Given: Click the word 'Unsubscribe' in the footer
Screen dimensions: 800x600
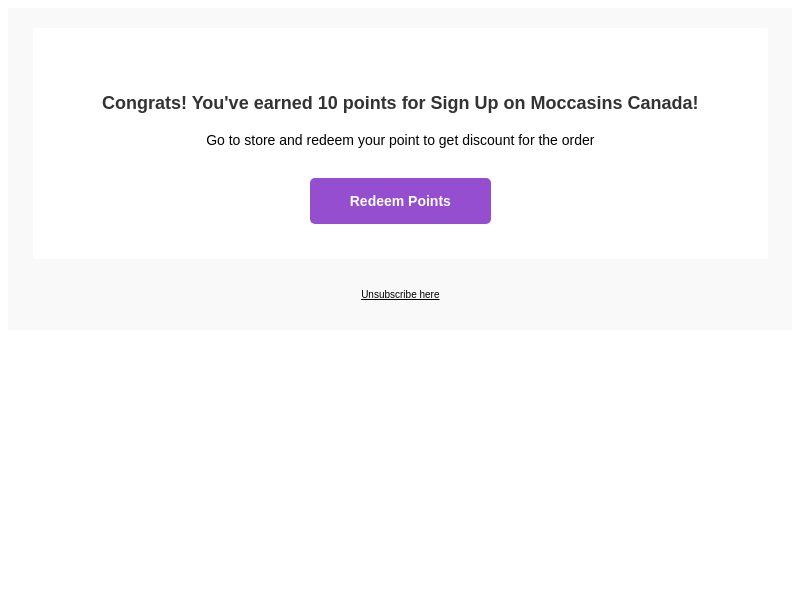Looking at the screenshot, I should [x=389, y=294].
